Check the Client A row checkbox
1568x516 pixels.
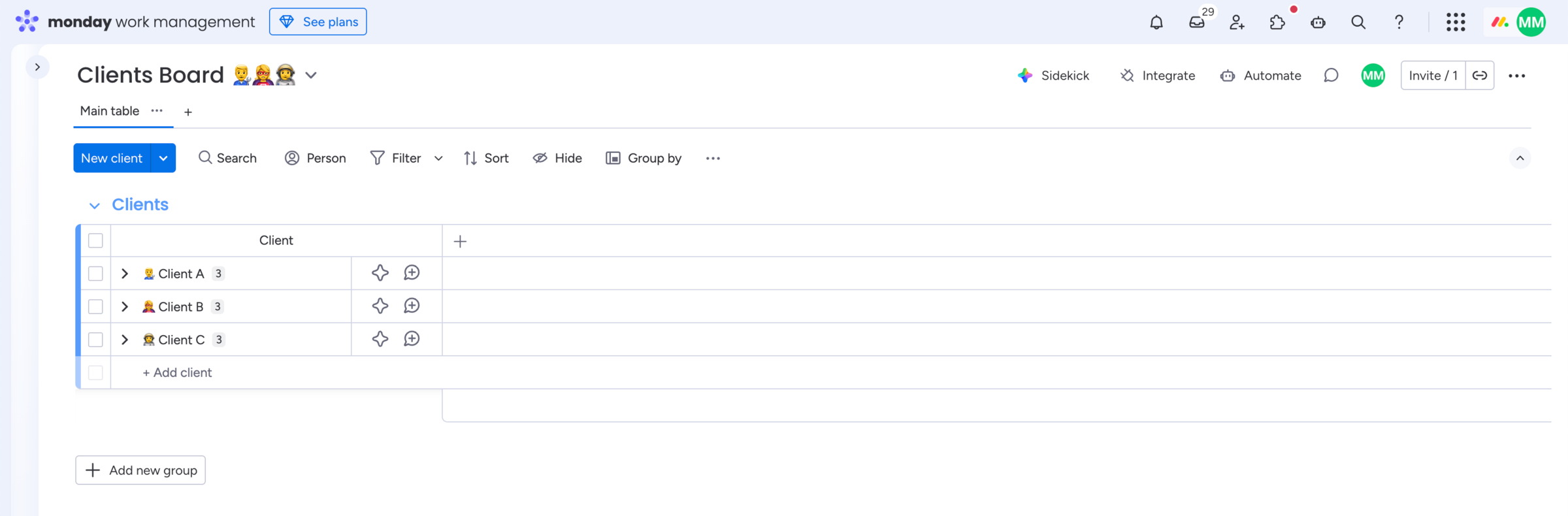point(95,274)
